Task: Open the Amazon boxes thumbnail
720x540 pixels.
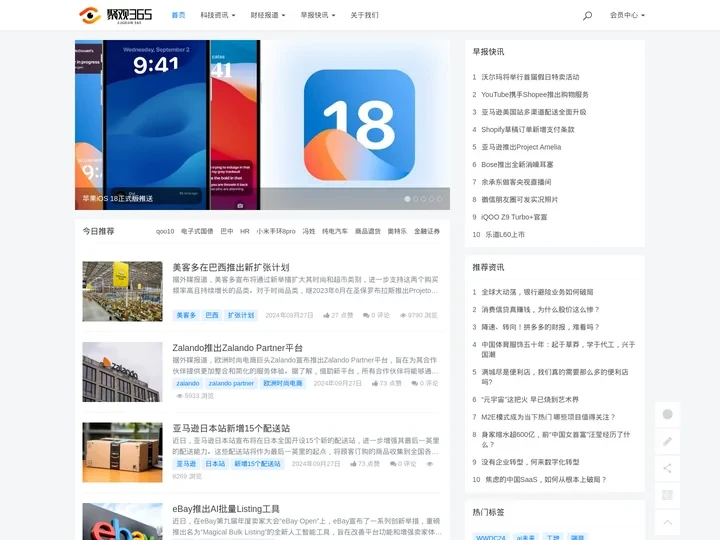Action: [123, 452]
